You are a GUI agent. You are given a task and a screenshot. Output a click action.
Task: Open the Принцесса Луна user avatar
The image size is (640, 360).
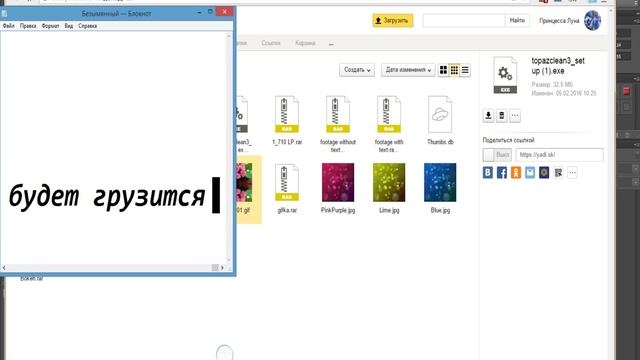coord(592,20)
